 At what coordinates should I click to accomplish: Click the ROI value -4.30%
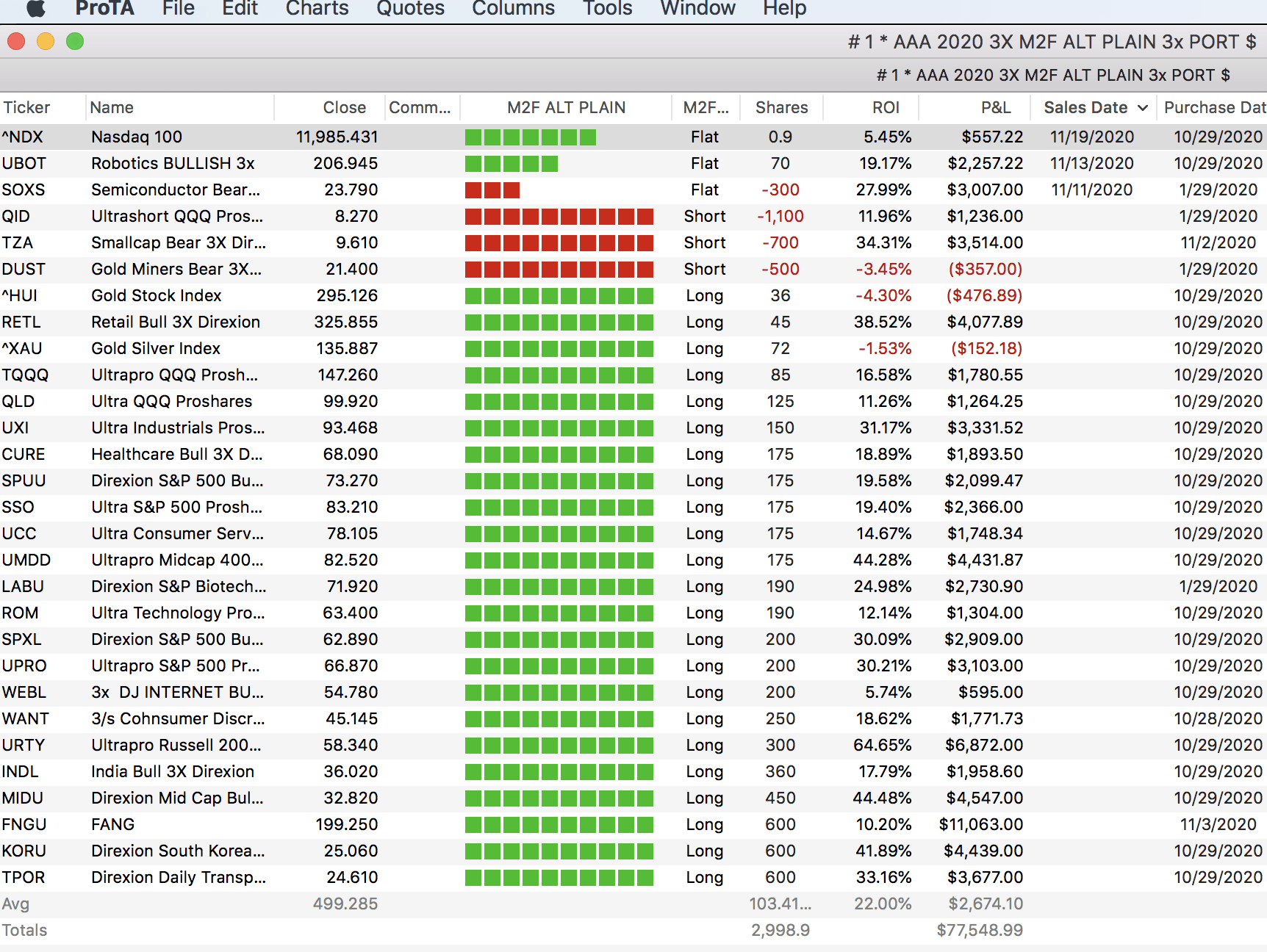point(883,296)
